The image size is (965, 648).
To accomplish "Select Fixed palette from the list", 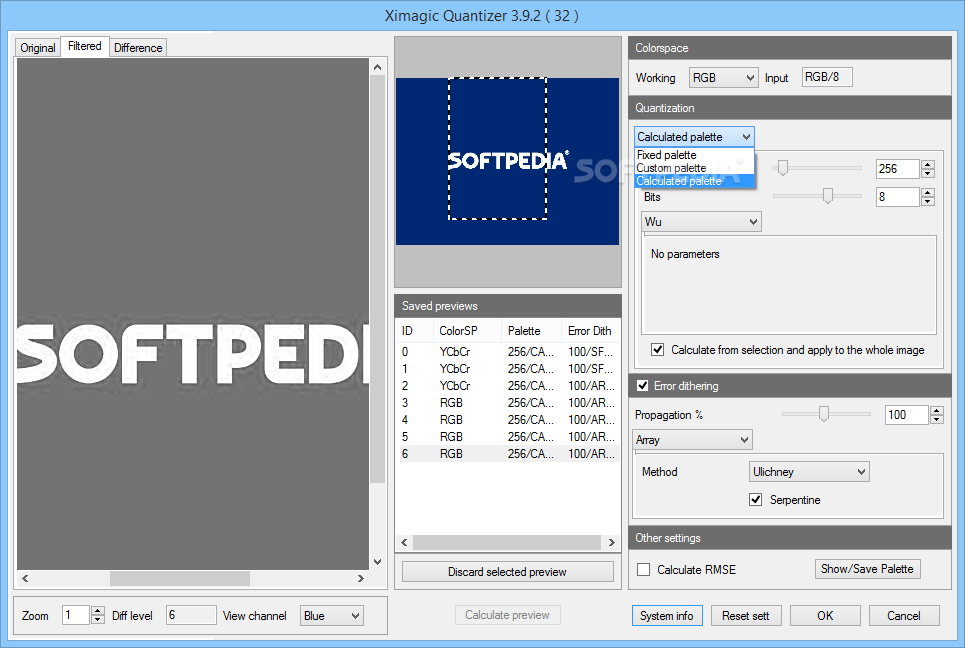I will (x=694, y=155).
